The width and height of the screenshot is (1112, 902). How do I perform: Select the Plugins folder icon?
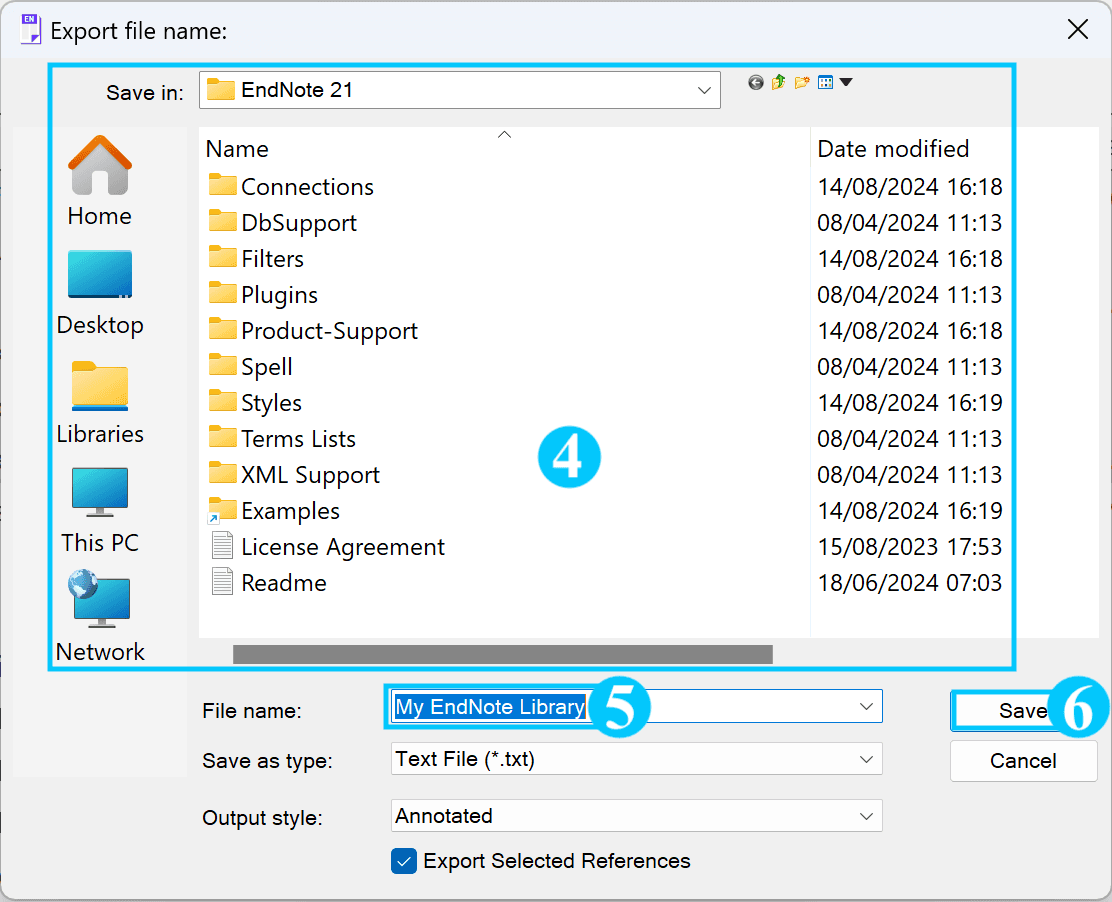pos(223,294)
